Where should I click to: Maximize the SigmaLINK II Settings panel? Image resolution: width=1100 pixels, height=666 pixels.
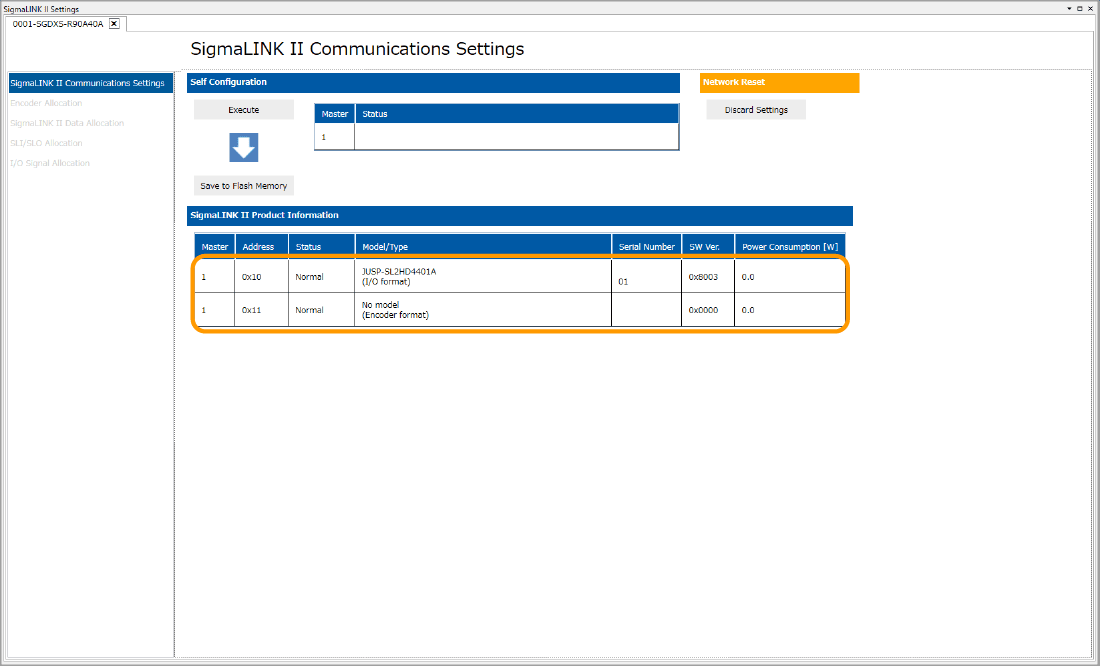(x=1079, y=8)
